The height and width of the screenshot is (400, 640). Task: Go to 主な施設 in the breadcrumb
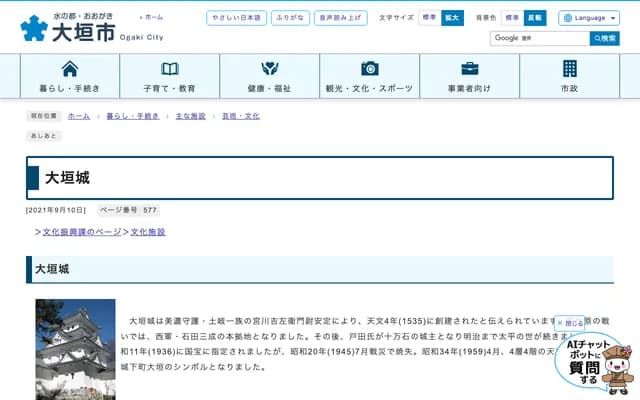pyautogui.click(x=190, y=116)
